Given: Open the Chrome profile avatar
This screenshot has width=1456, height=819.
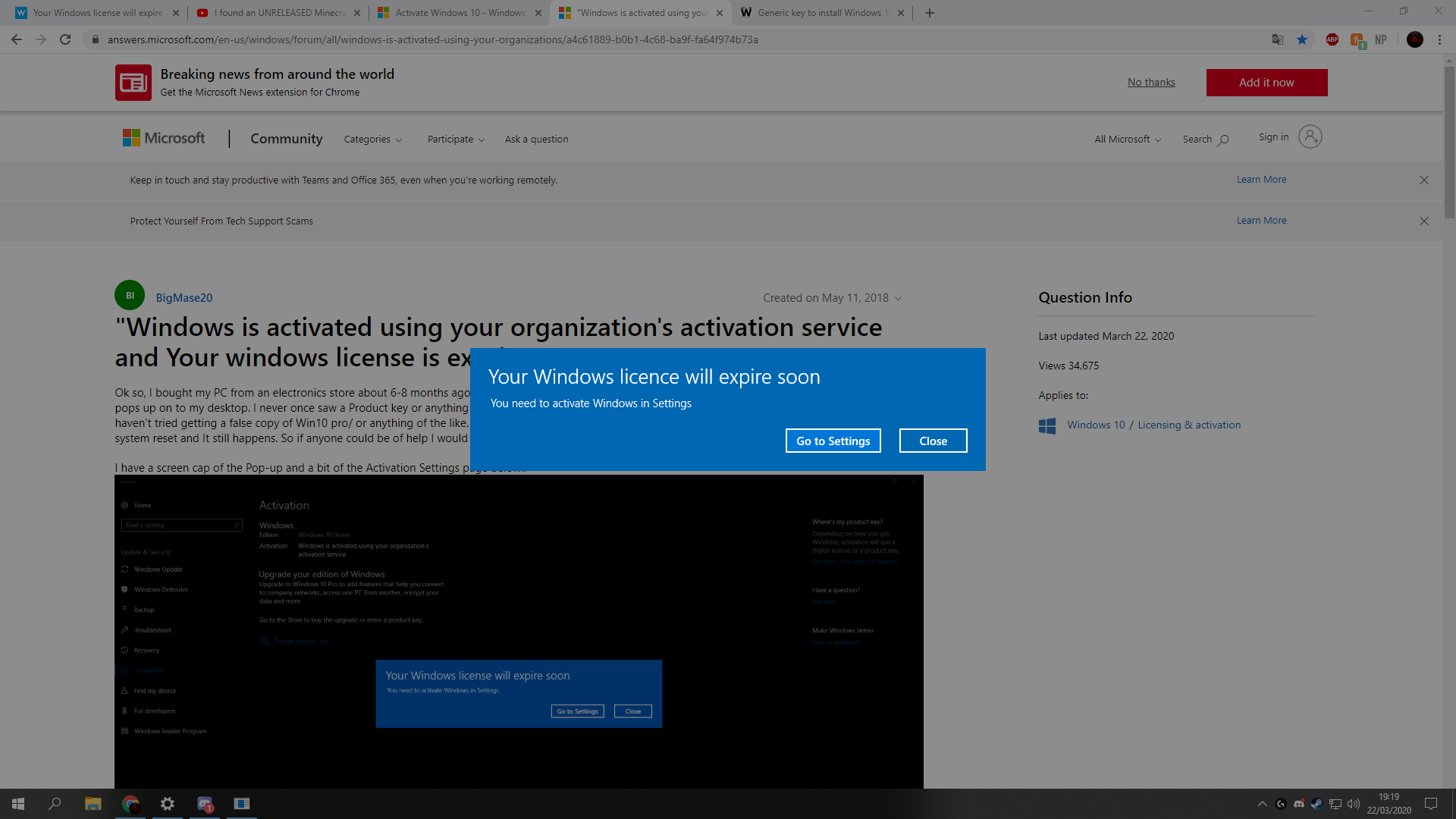Looking at the screenshot, I should tap(1415, 39).
